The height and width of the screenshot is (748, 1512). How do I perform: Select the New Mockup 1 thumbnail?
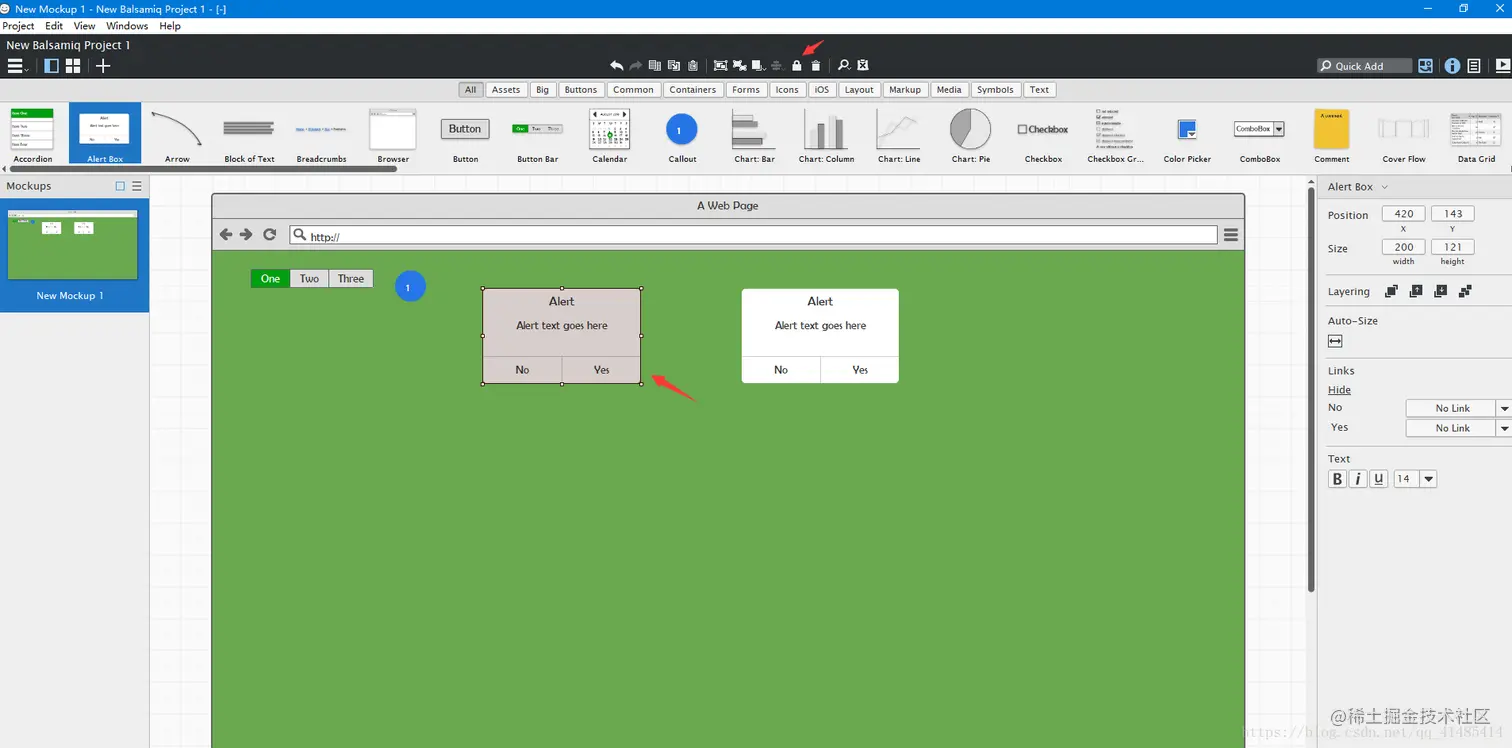click(x=73, y=244)
